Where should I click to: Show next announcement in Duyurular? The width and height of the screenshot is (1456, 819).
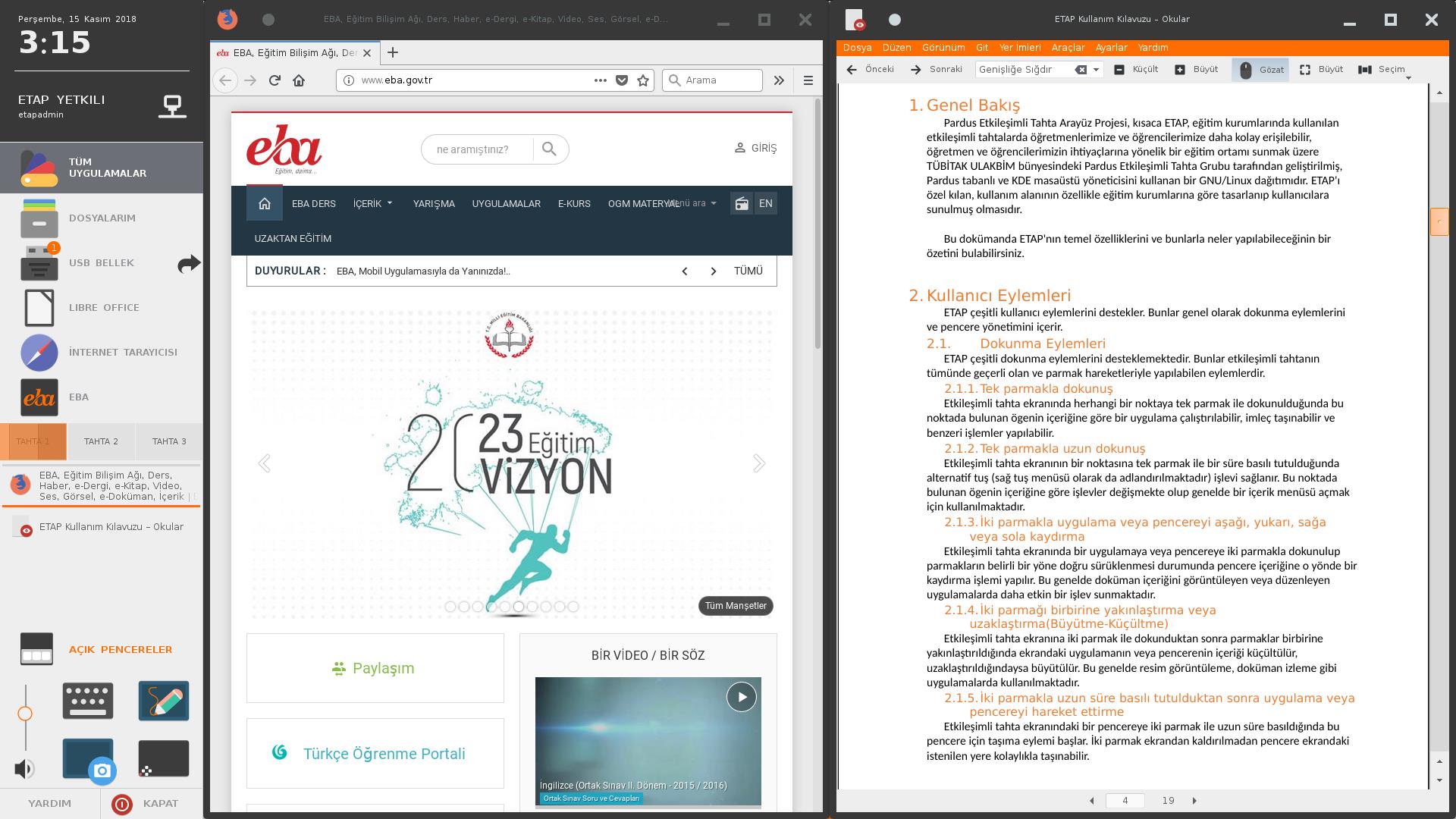click(x=713, y=271)
